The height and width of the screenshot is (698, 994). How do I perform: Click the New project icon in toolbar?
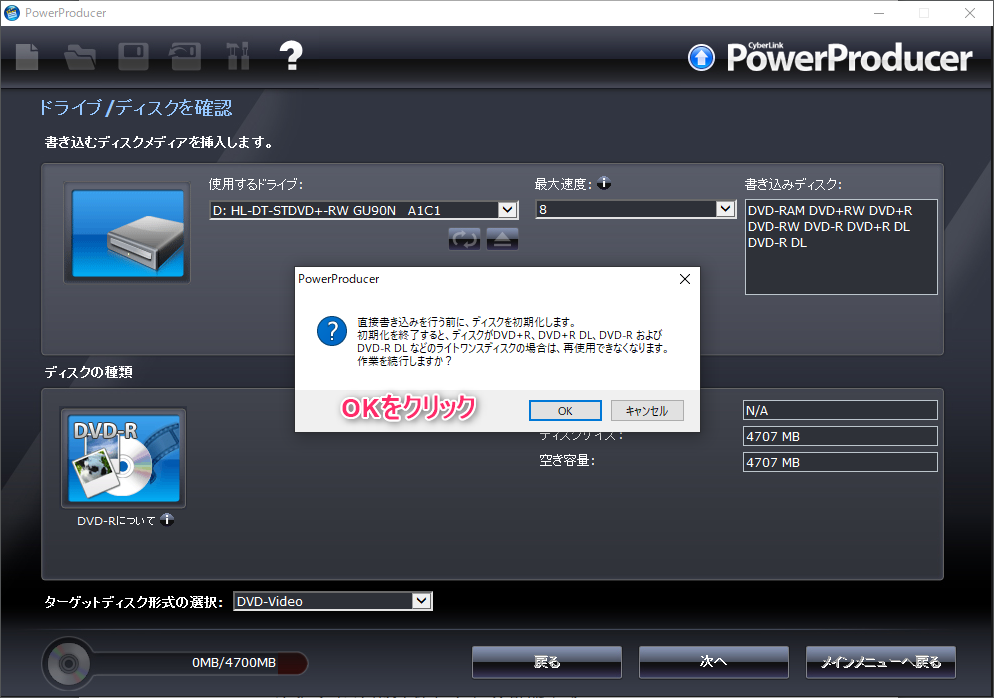click(27, 57)
